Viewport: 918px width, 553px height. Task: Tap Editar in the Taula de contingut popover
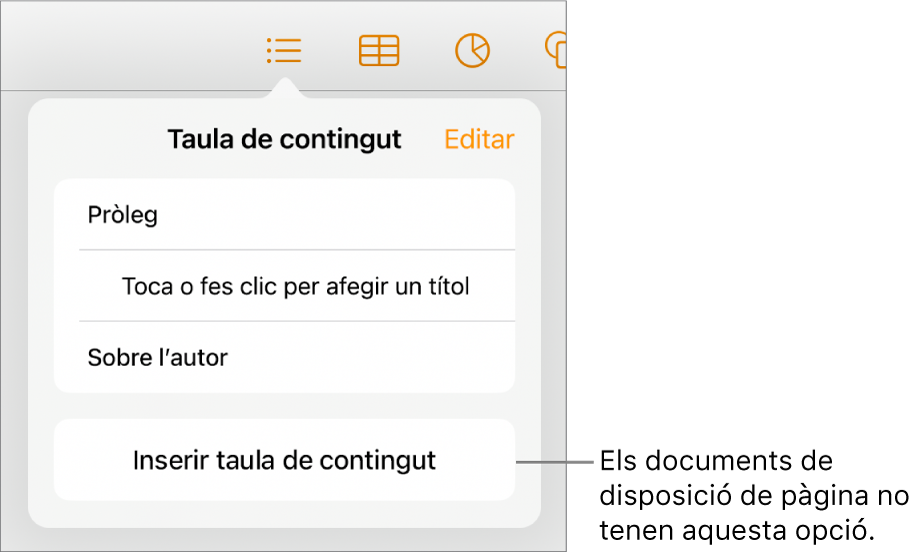pyautogui.click(x=479, y=139)
